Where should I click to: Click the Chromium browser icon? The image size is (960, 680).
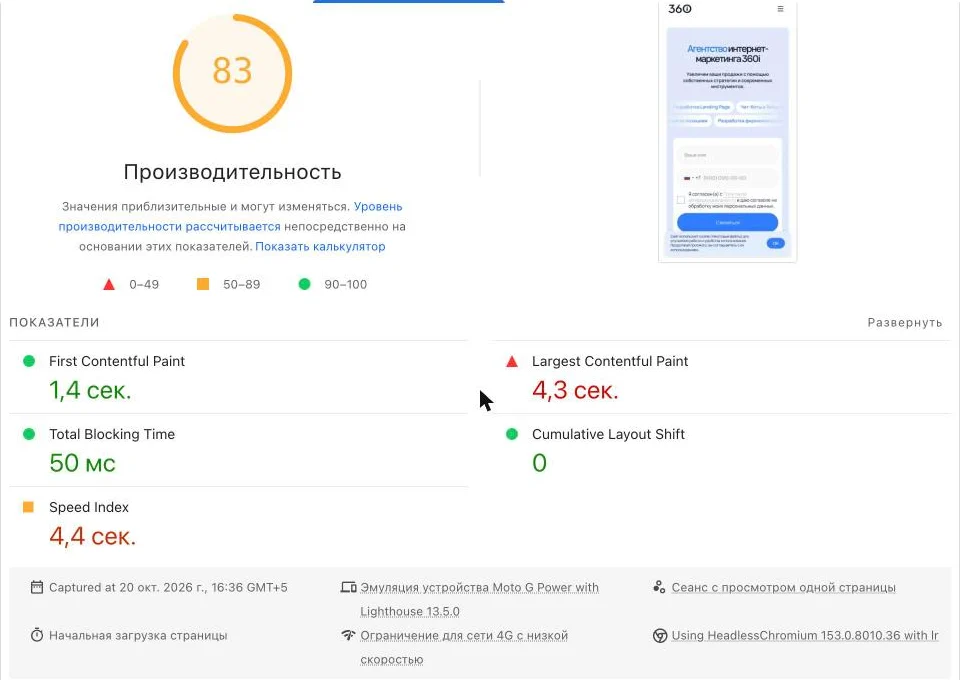pos(659,635)
